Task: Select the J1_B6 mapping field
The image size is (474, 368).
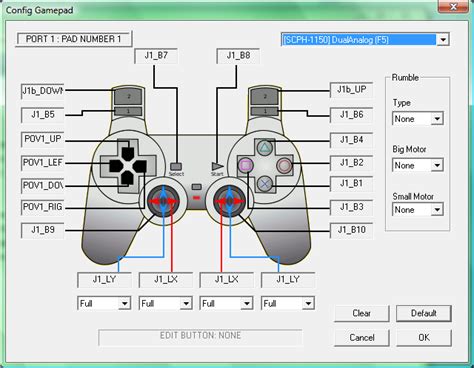Action: click(x=351, y=115)
